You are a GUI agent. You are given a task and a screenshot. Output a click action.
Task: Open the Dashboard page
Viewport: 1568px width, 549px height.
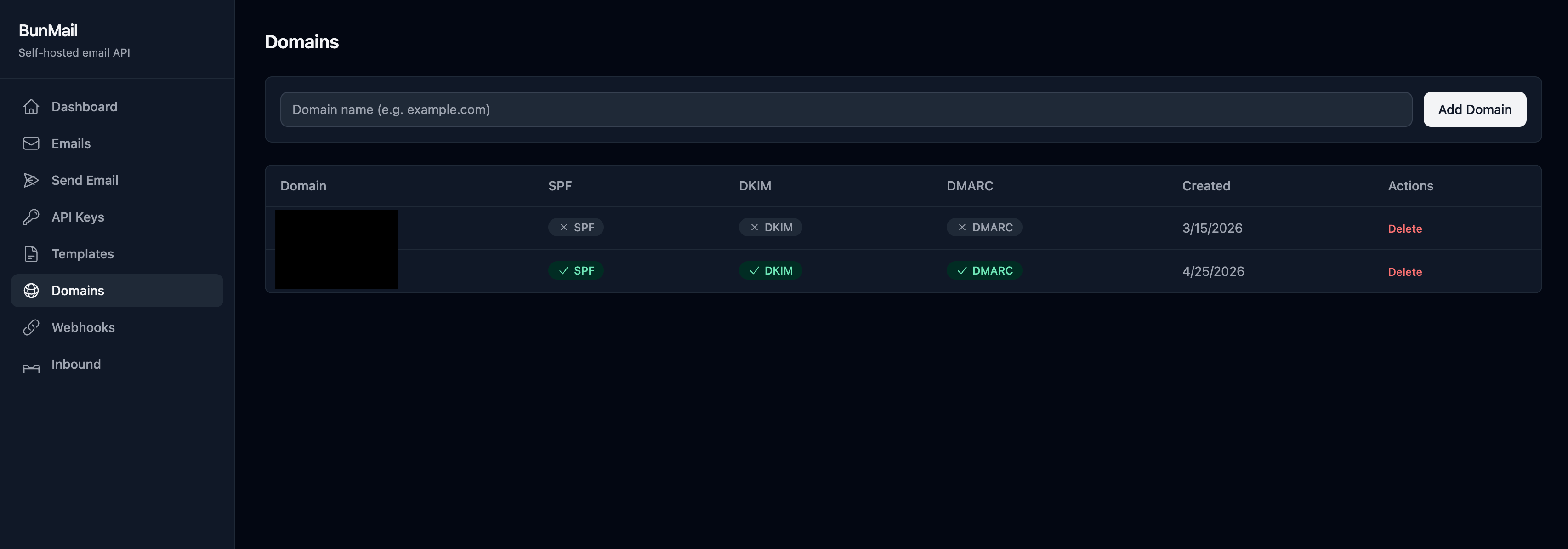click(x=117, y=107)
